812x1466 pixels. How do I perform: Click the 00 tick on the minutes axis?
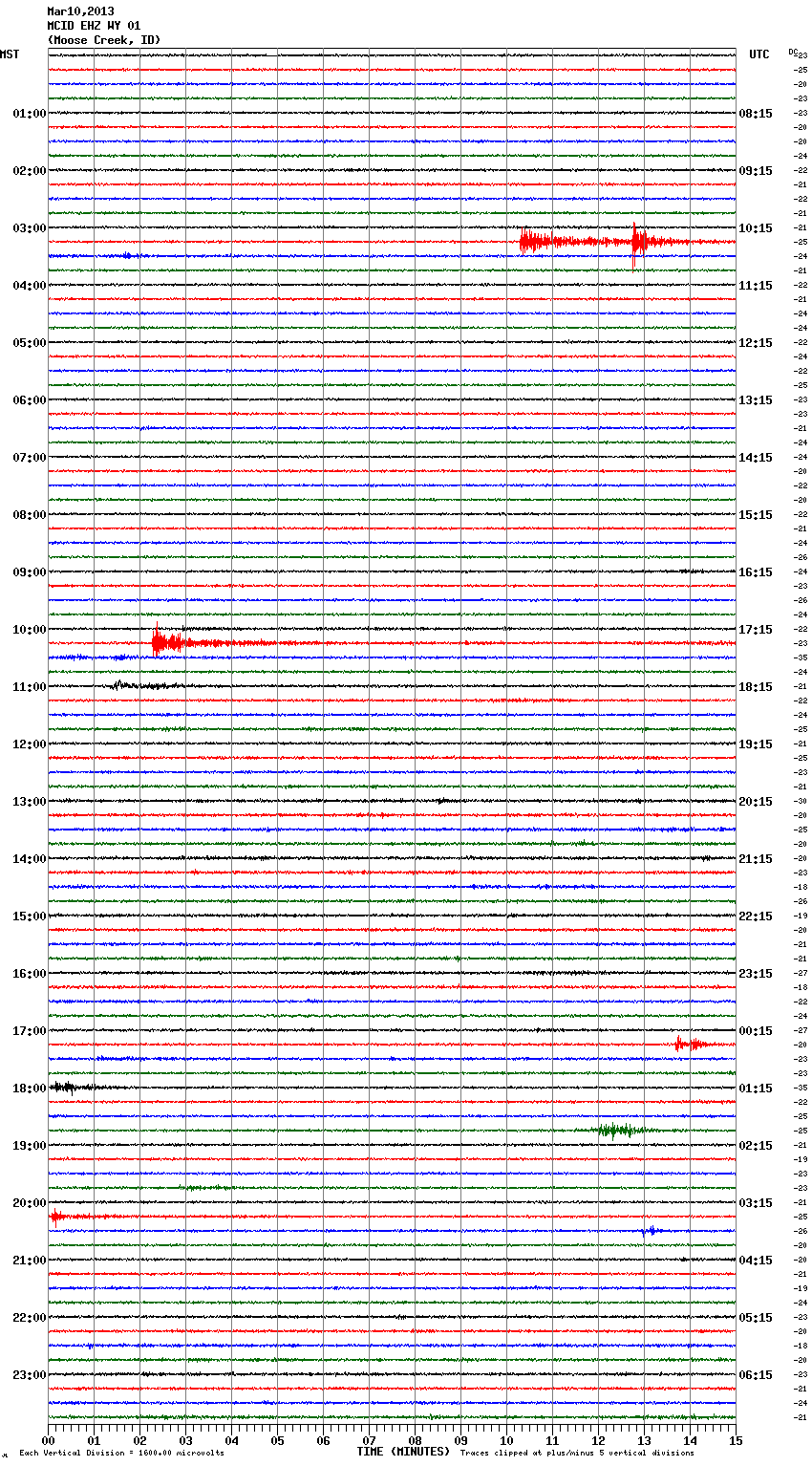[49, 1440]
